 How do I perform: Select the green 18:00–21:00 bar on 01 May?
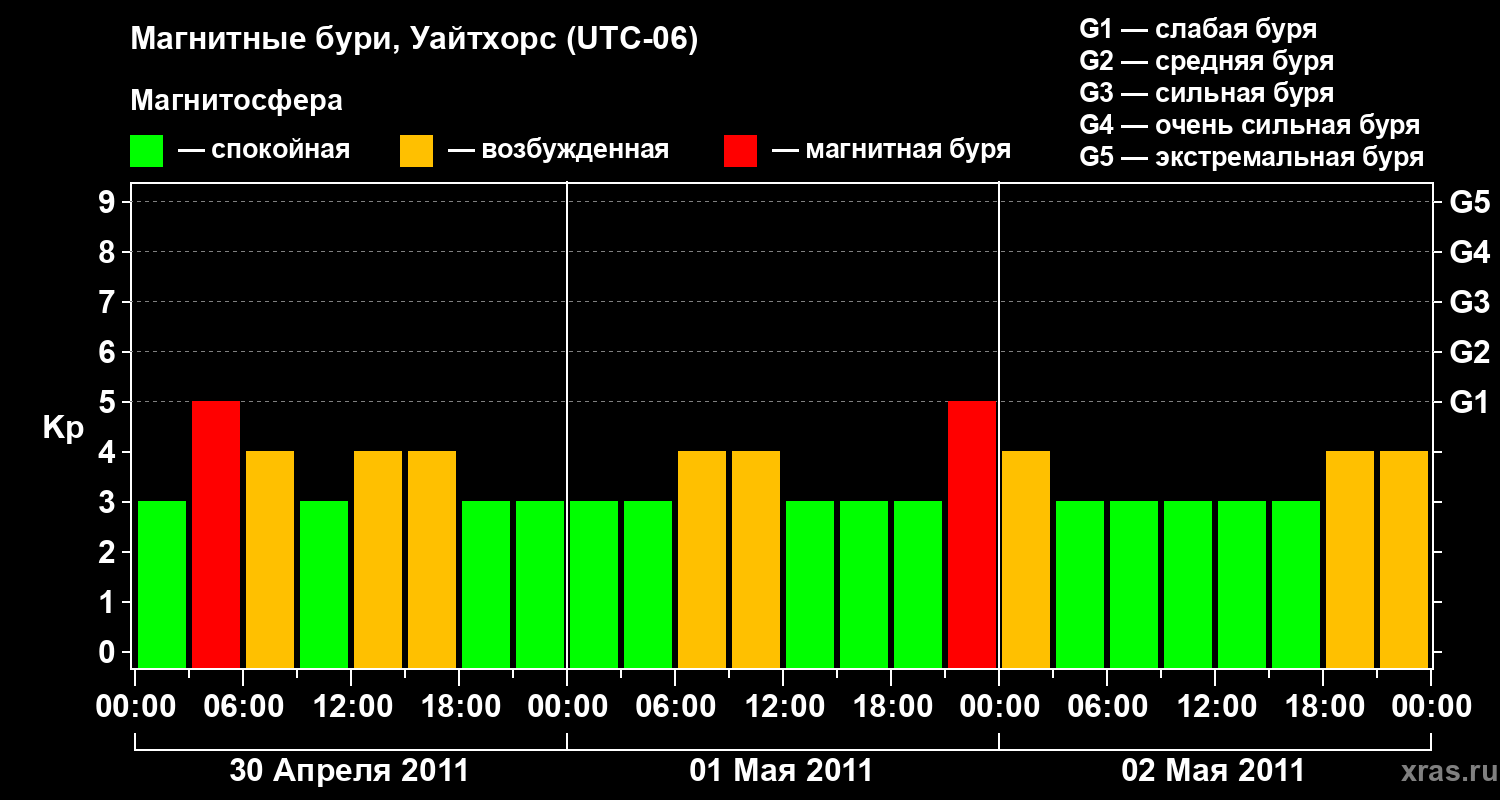(x=918, y=584)
